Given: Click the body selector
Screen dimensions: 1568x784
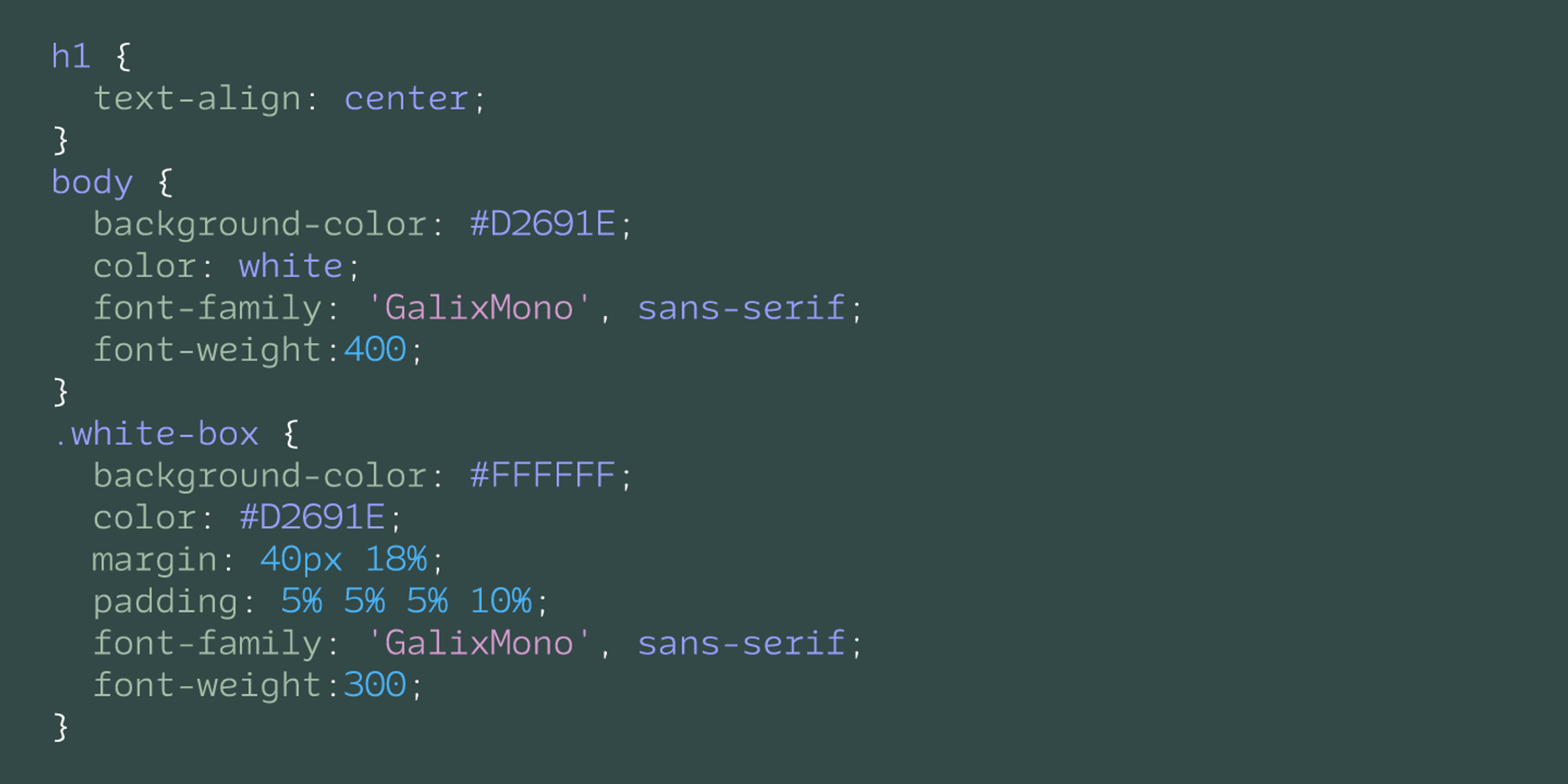Looking at the screenshot, I should click(x=92, y=183).
